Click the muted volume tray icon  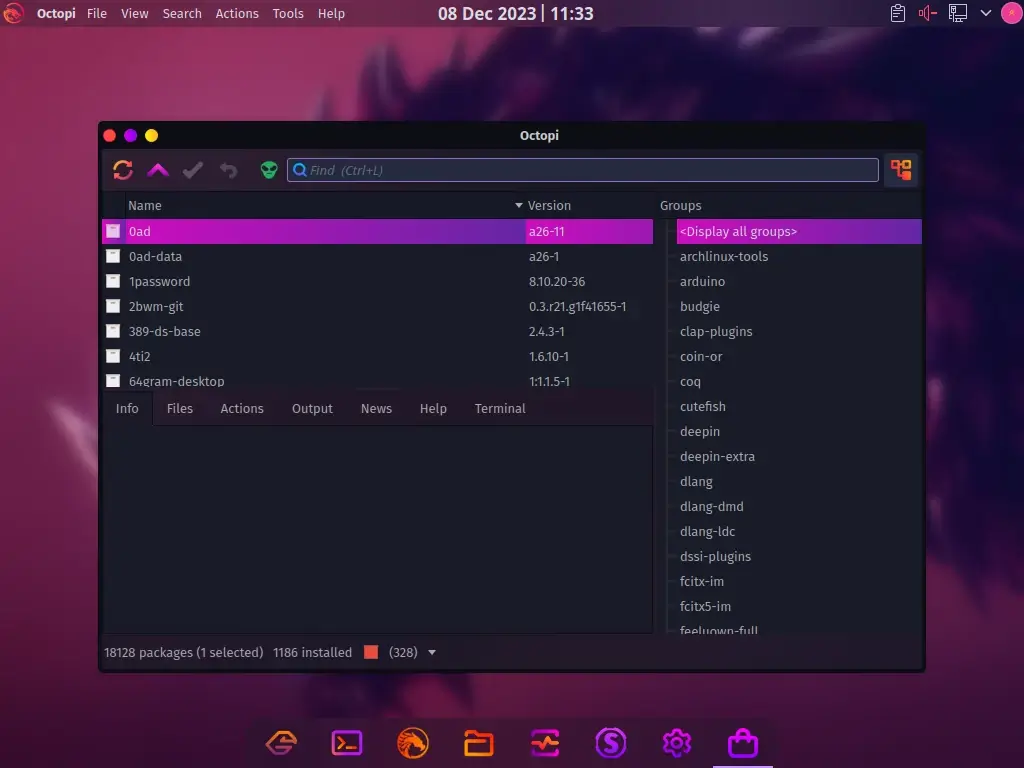click(927, 13)
